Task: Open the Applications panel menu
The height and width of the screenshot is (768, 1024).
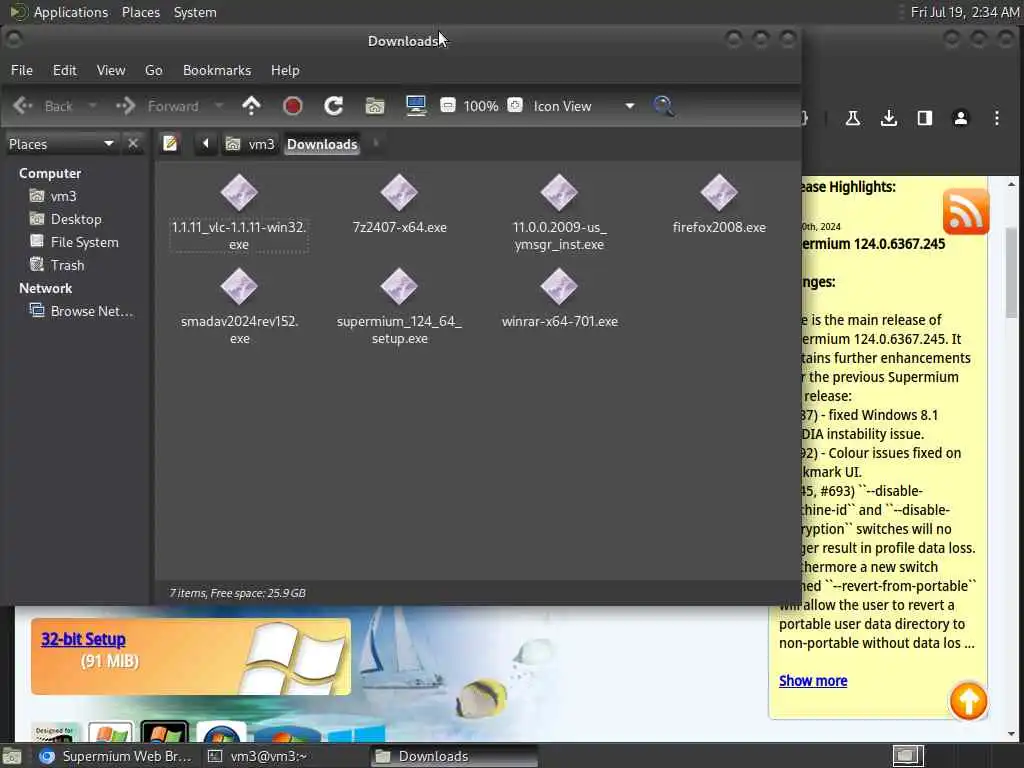Action: click(x=71, y=12)
